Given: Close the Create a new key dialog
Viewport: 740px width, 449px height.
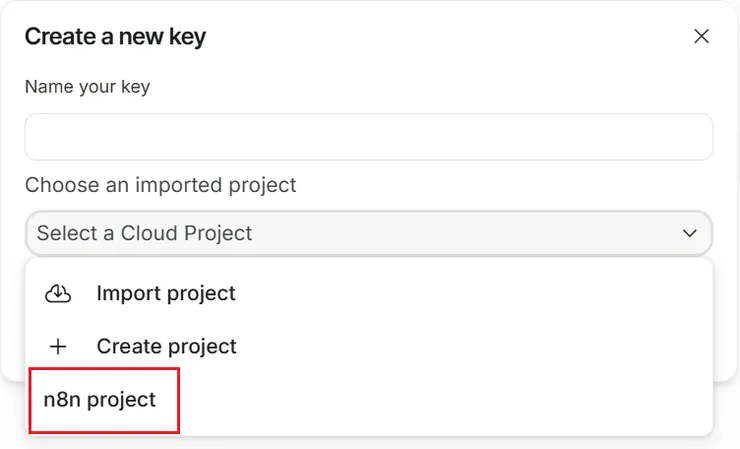Looking at the screenshot, I should [x=701, y=37].
